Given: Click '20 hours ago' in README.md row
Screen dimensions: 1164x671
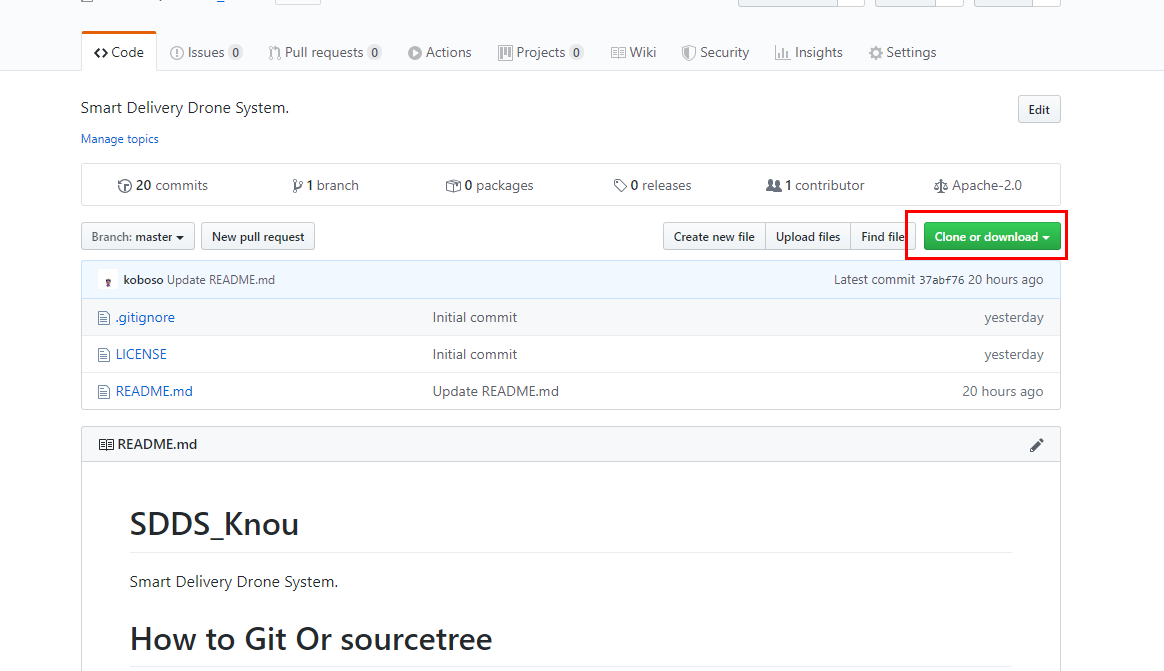Looking at the screenshot, I should (x=1002, y=391).
